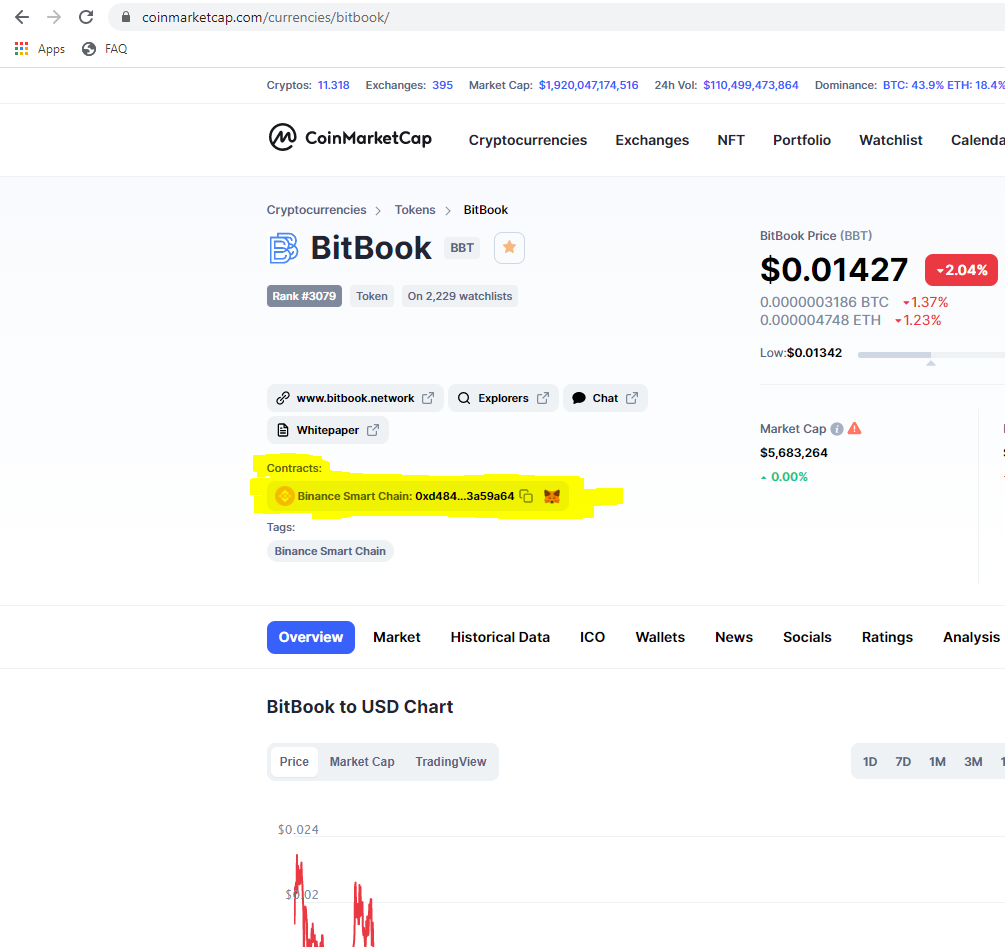Click the Cryptos count 11,318
The width and height of the screenshot is (1005, 947).
click(334, 85)
